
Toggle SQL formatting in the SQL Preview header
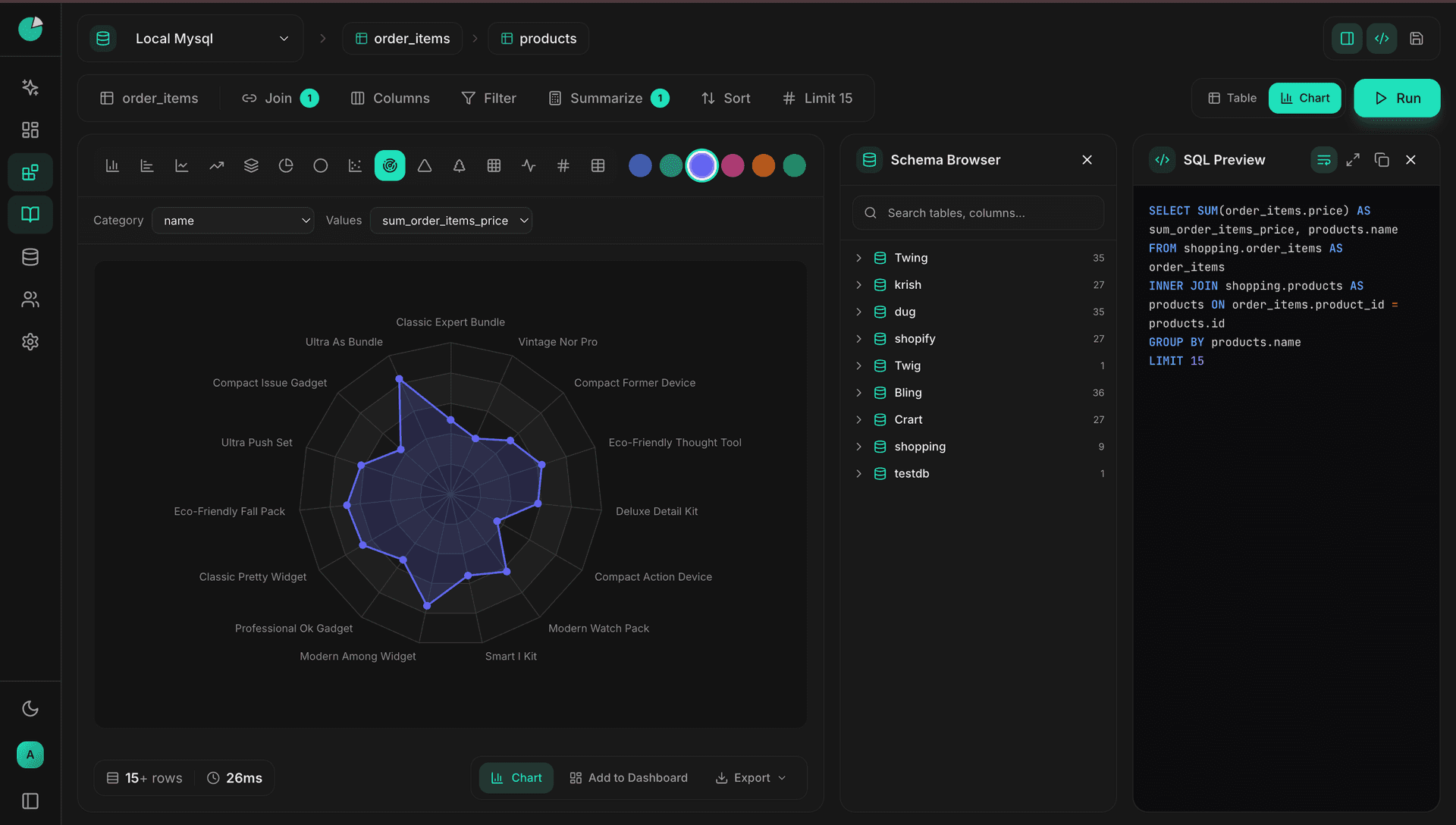(x=1323, y=159)
